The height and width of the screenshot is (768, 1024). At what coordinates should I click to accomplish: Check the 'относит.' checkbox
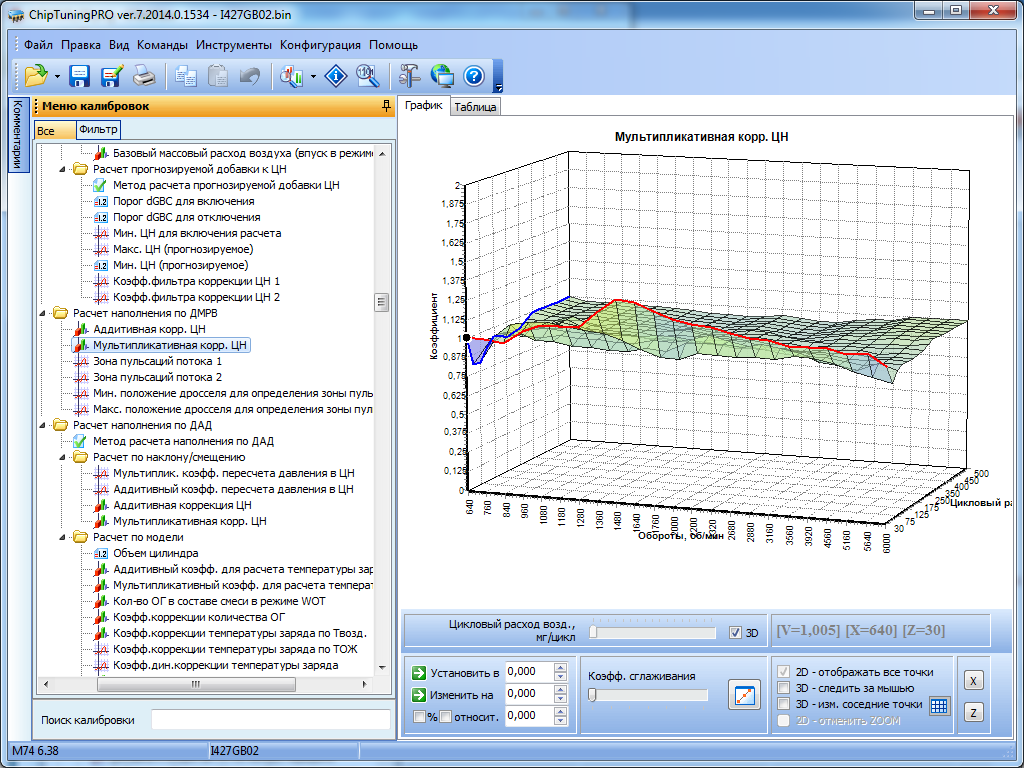click(x=446, y=716)
